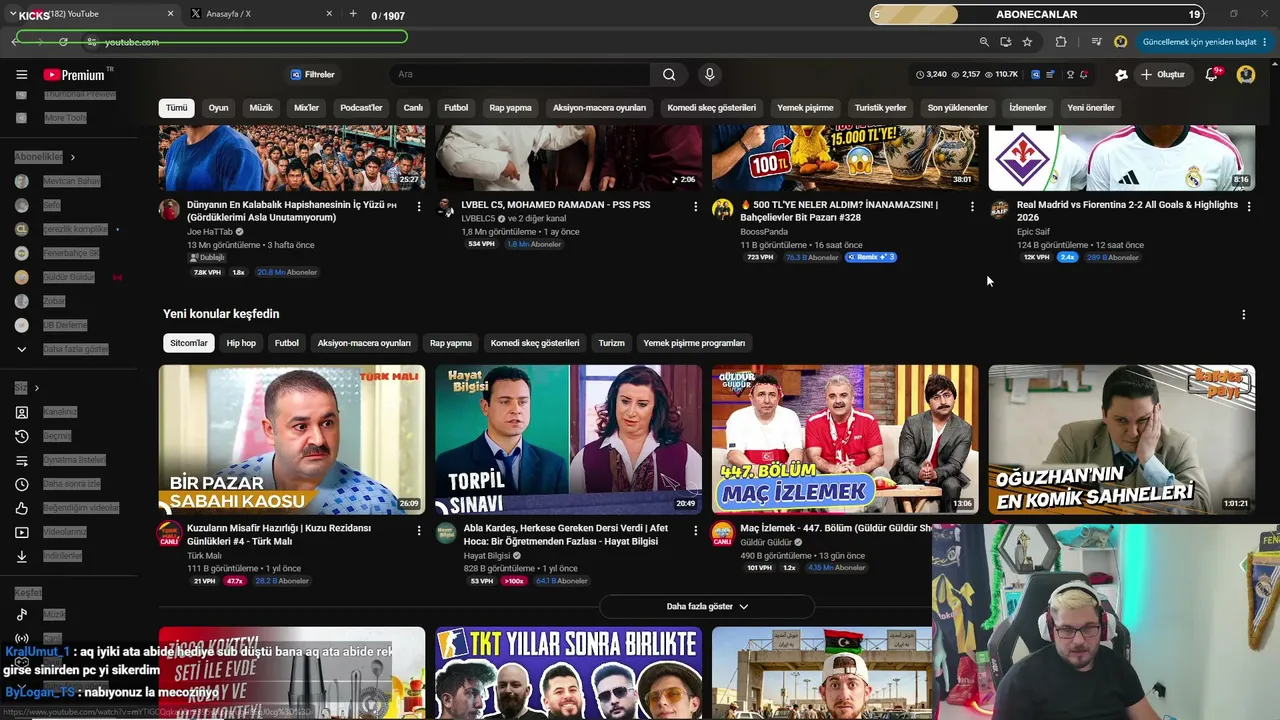Expand Daha fazla göster under topics
The height and width of the screenshot is (720, 1280).
pyautogui.click(x=707, y=606)
